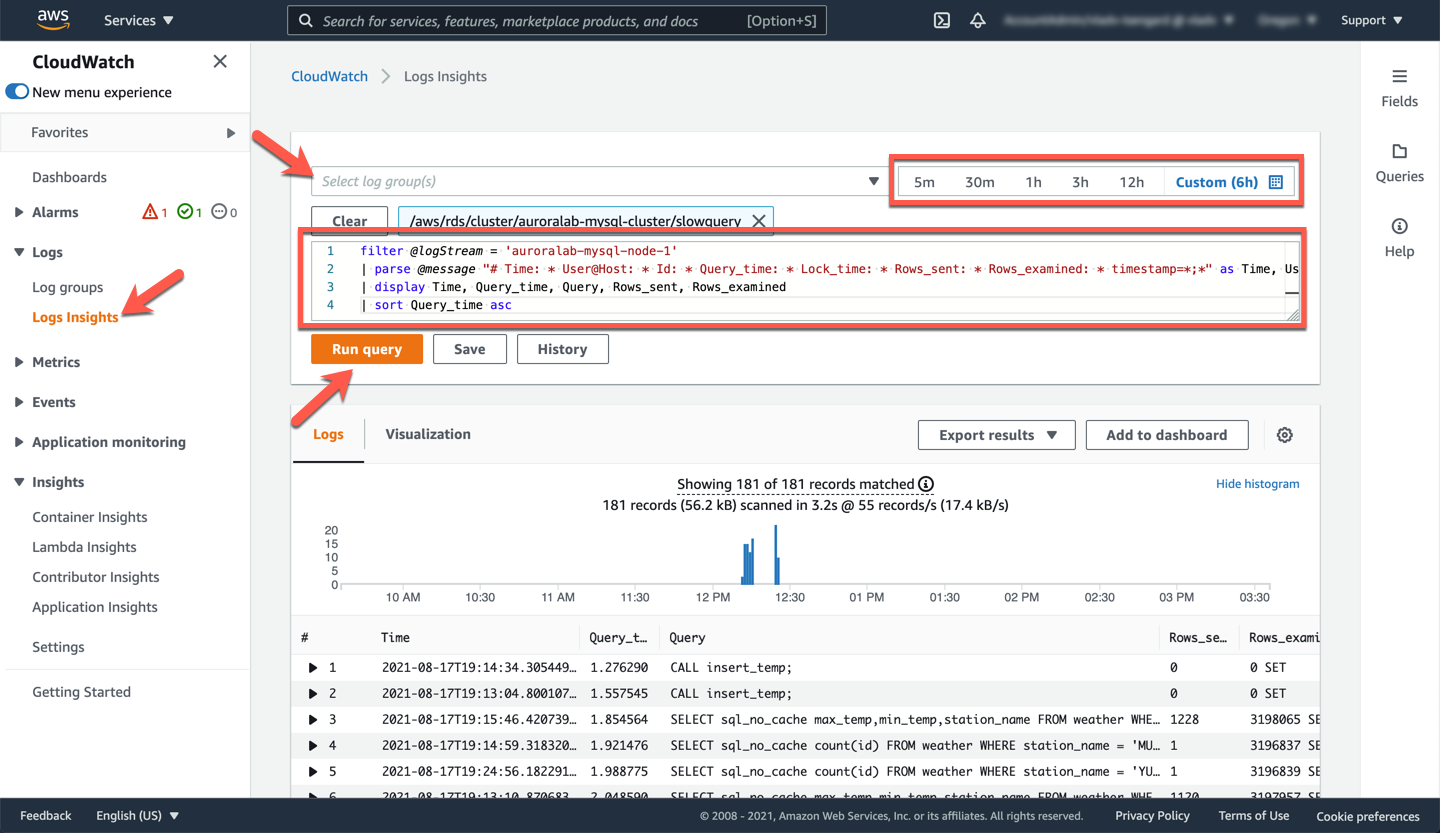Expand log record row 3
Image resolution: width=1440 pixels, height=833 pixels.
click(313, 720)
